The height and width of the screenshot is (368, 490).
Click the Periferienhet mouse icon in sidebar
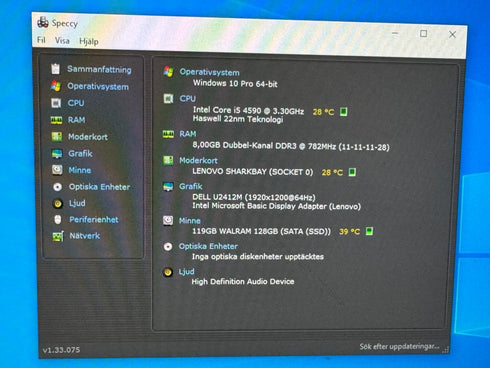tap(58, 219)
